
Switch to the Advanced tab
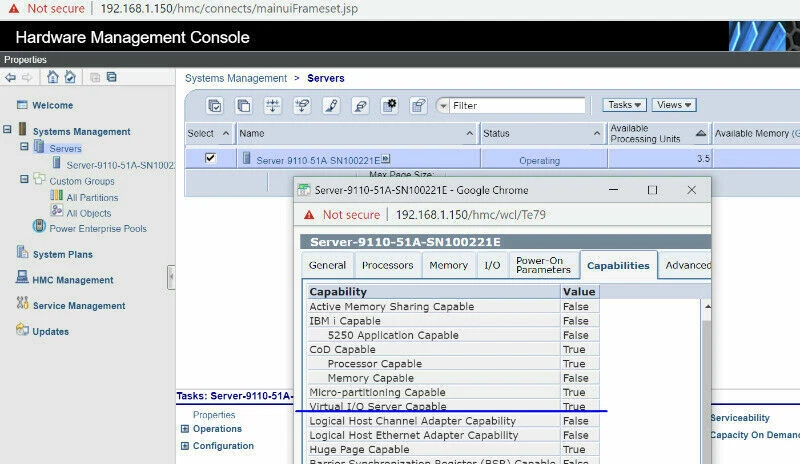click(685, 265)
